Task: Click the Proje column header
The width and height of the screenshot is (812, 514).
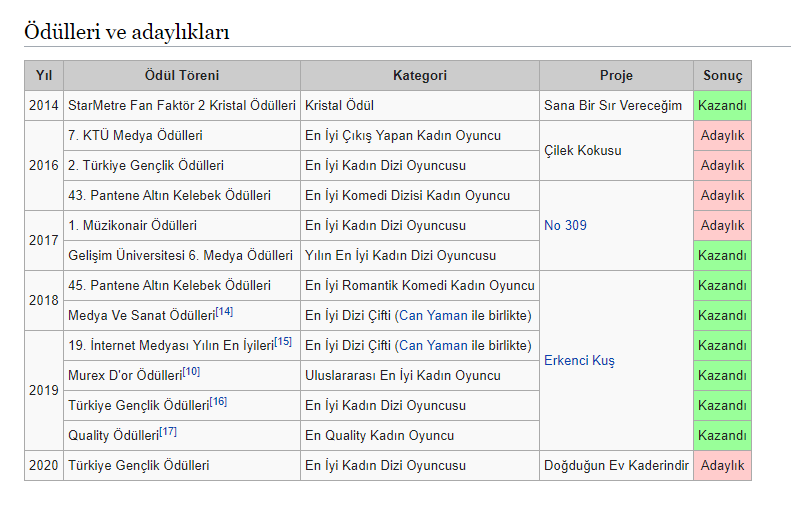Action: (616, 76)
